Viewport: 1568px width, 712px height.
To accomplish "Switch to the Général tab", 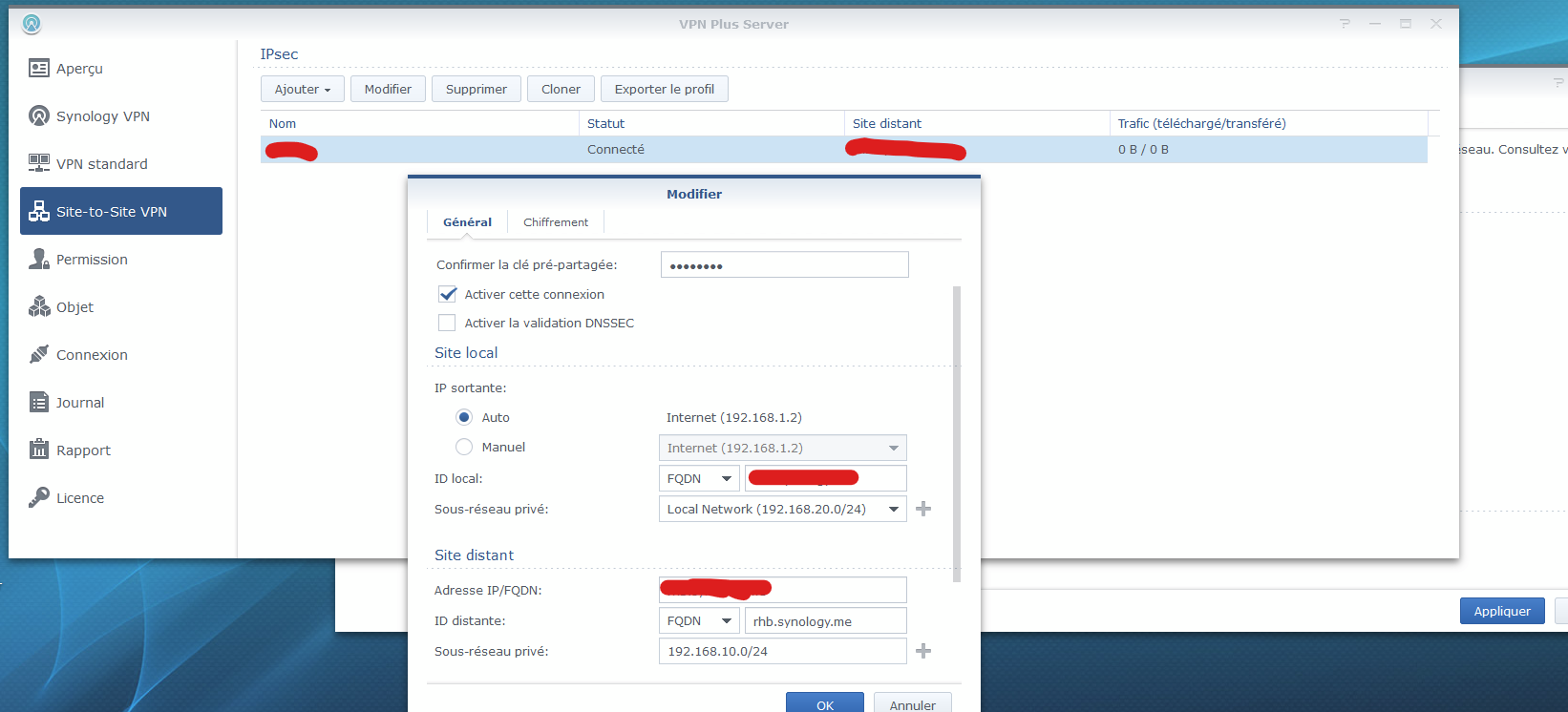I will pyautogui.click(x=467, y=222).
